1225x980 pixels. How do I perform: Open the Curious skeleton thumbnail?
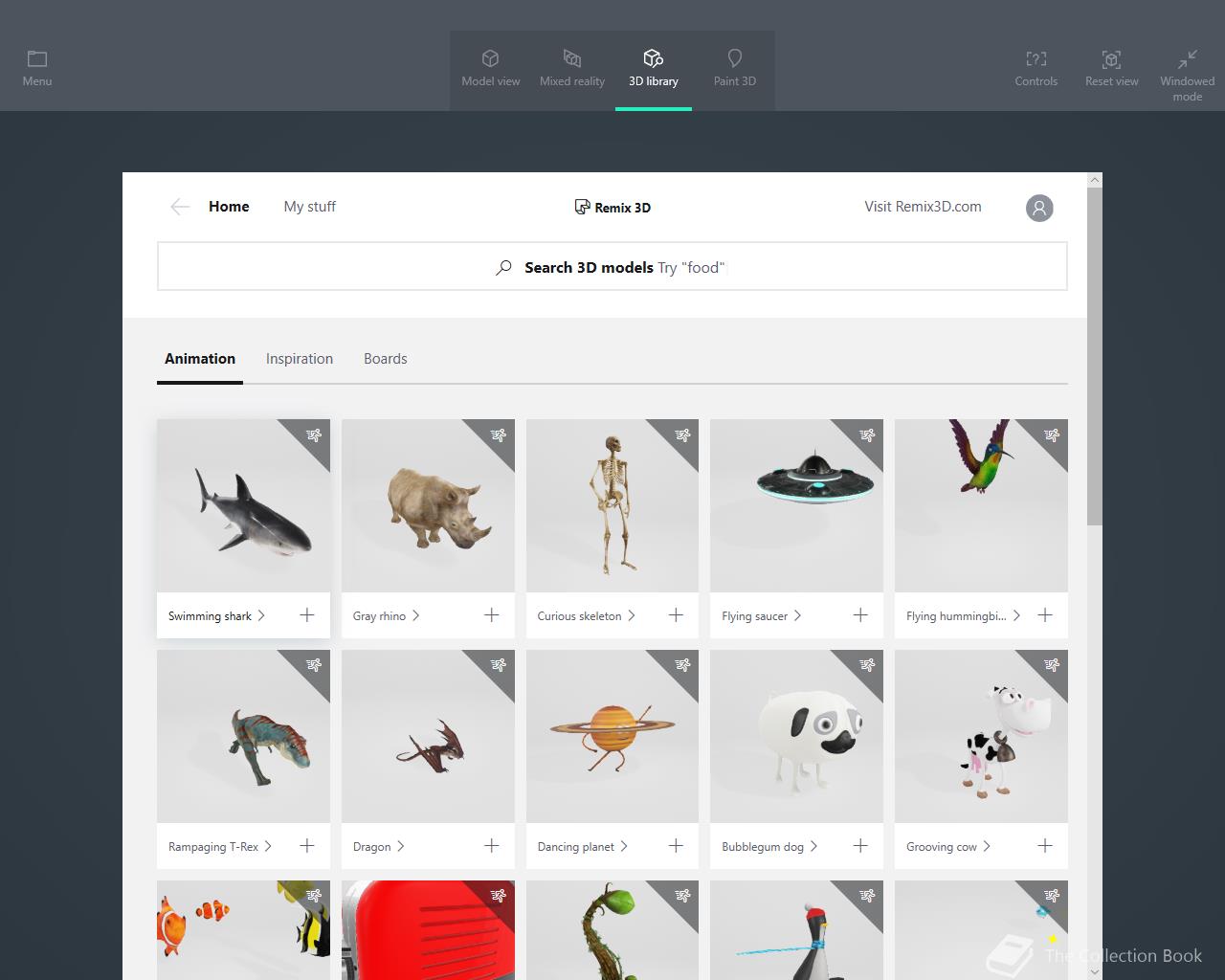click(612, 505)
